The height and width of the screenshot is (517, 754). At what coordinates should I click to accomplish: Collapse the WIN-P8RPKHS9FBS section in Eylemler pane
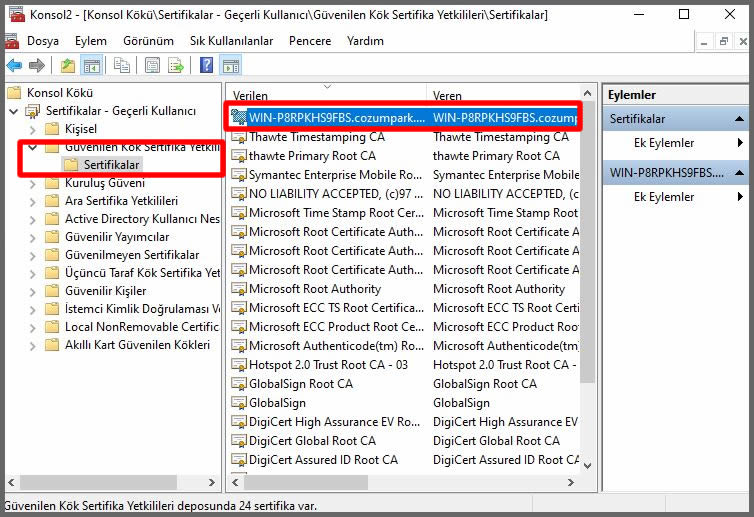pyautogui.click(x=739, y=173)
